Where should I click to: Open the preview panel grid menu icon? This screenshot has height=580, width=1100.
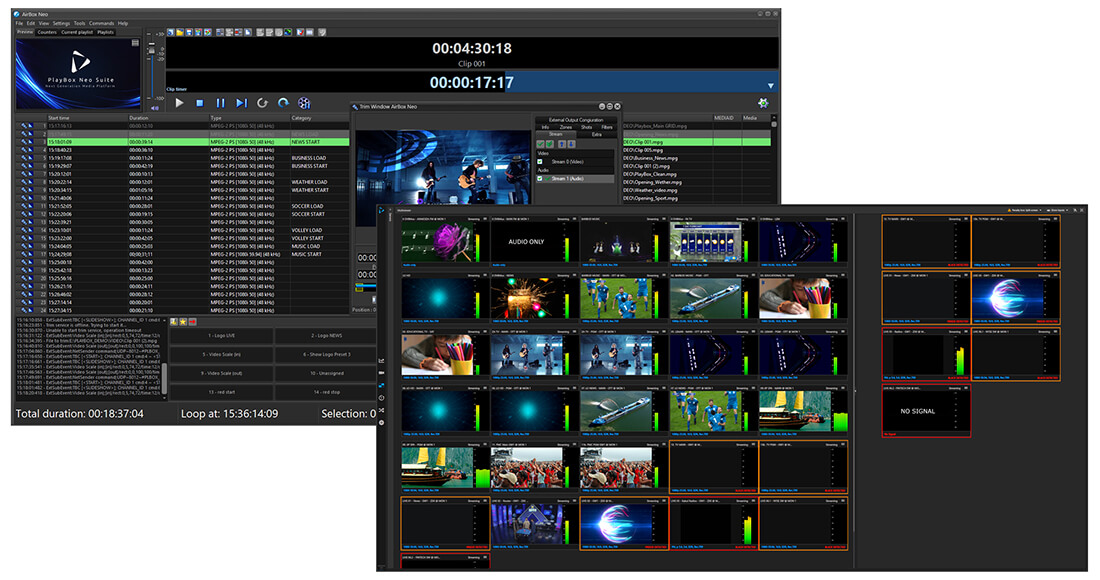pos(135,43)
